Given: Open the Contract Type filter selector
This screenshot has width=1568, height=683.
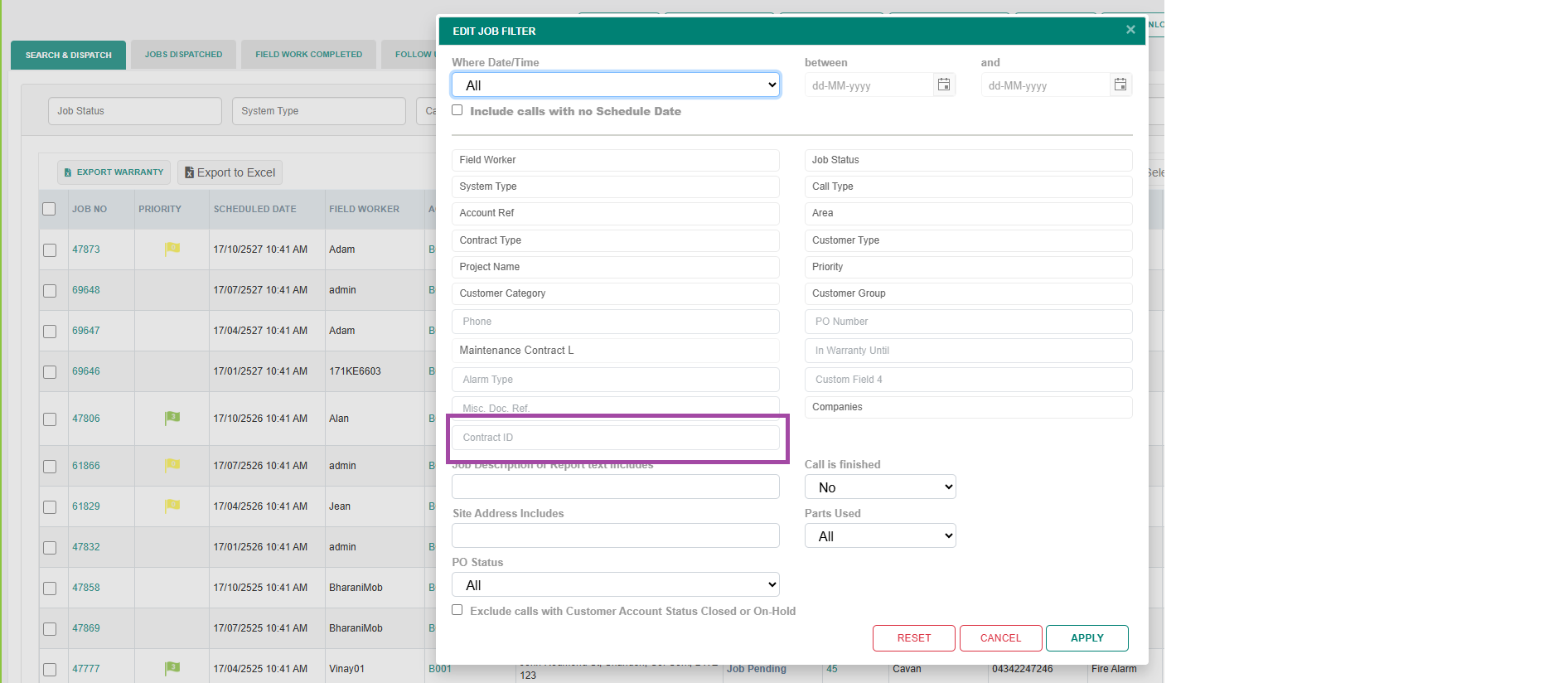Looking at the screenshot, I should [x=616, y=240].
